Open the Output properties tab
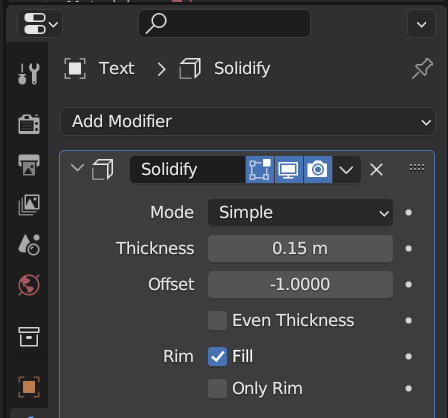 tap(29, 165)
